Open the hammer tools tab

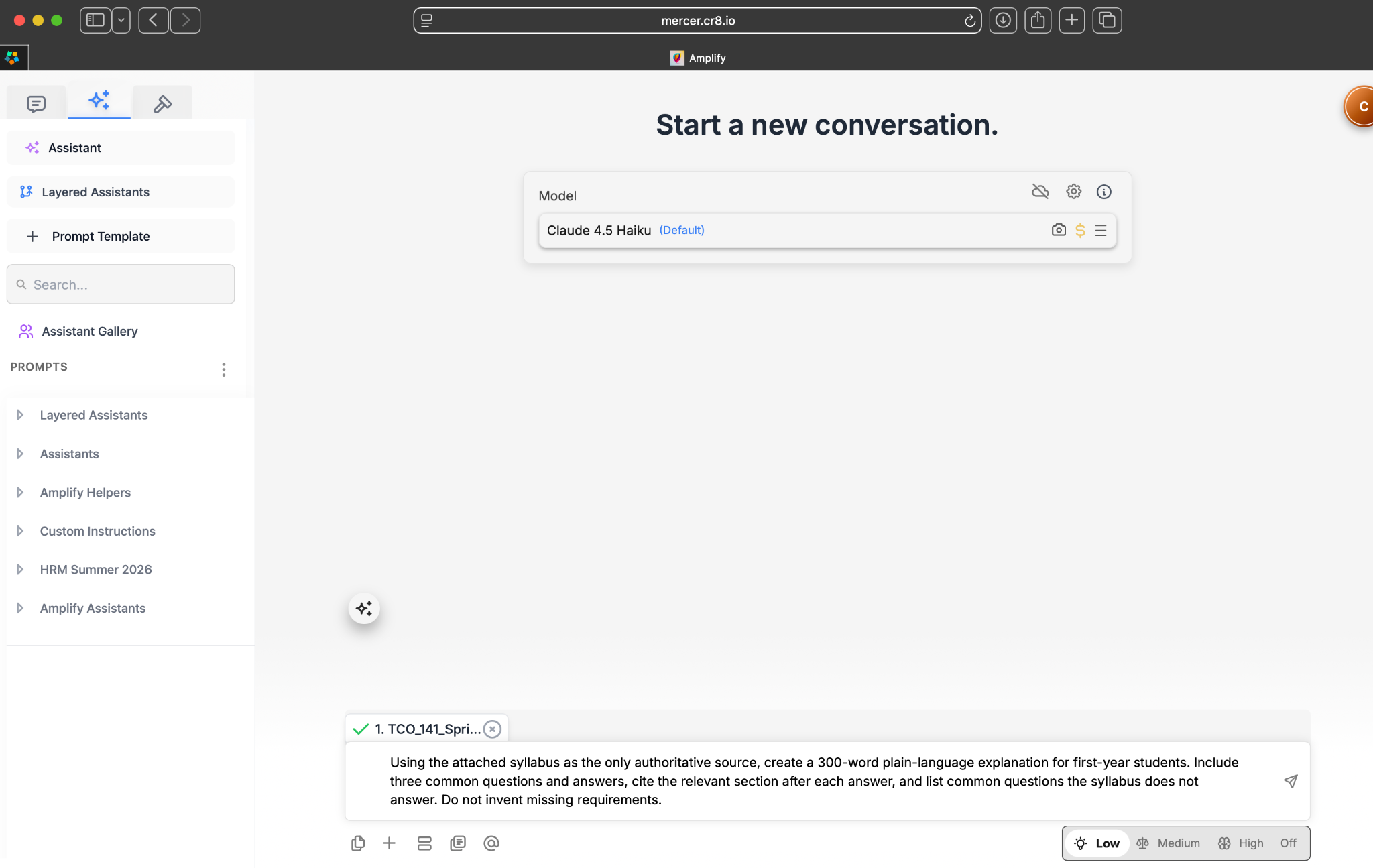tap(162, 103)
